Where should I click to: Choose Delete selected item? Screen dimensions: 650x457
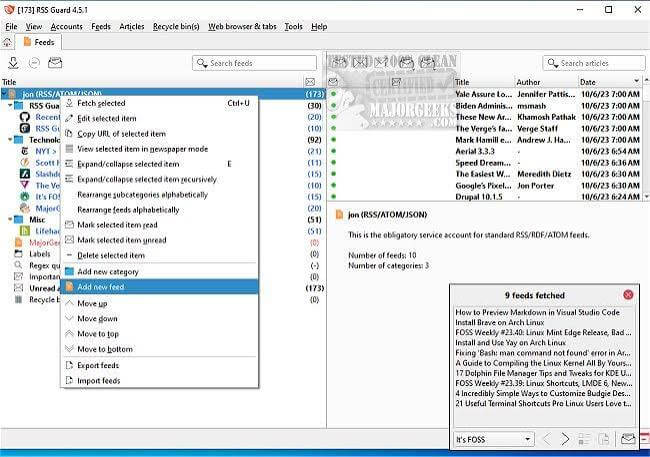[x=160, y=255]
